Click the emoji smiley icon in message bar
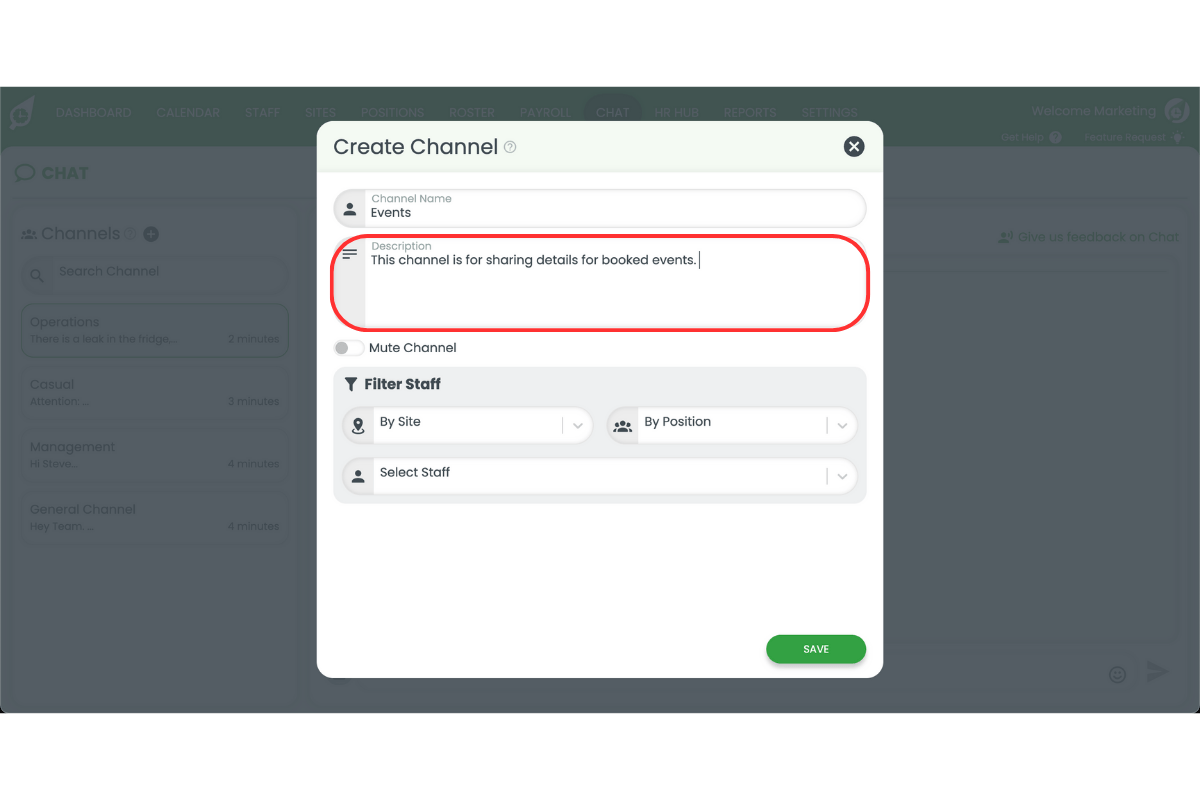This screenshot has width=1200, height=800. (1117, 674)
